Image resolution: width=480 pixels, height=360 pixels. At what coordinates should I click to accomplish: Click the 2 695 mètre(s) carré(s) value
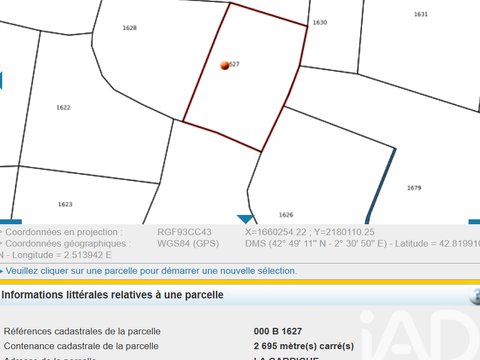[x=304, y=346]
